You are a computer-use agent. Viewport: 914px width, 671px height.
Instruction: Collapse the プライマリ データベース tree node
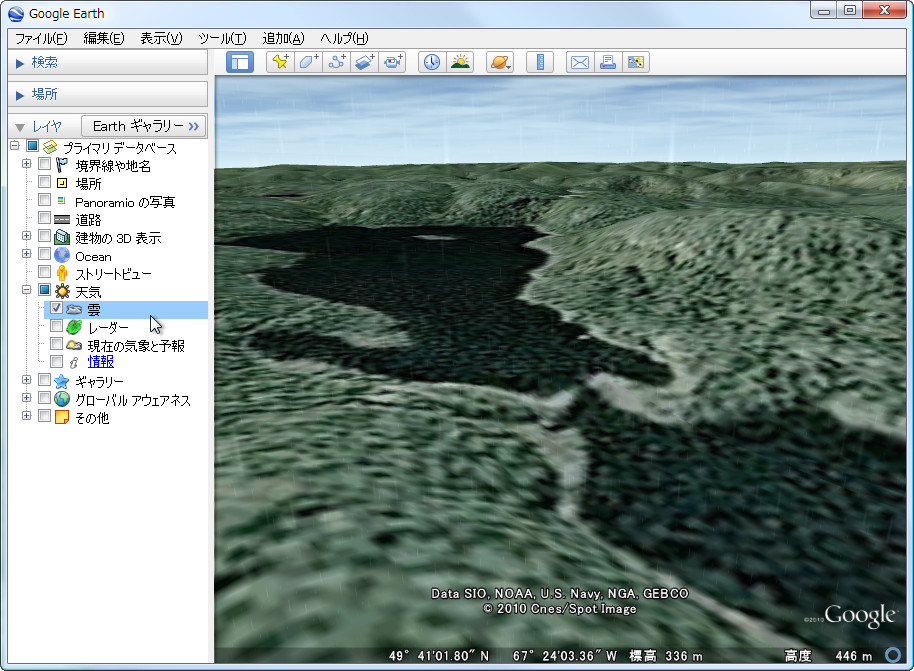15,146
